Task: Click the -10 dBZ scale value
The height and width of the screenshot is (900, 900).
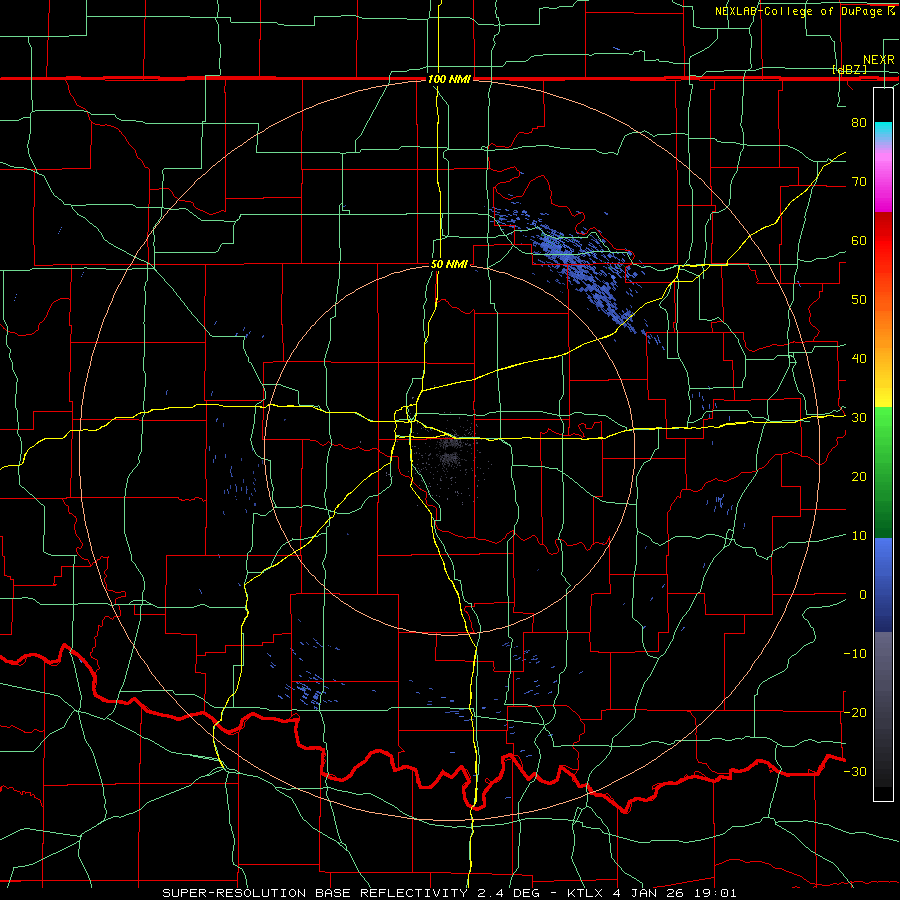Action: 855,654
